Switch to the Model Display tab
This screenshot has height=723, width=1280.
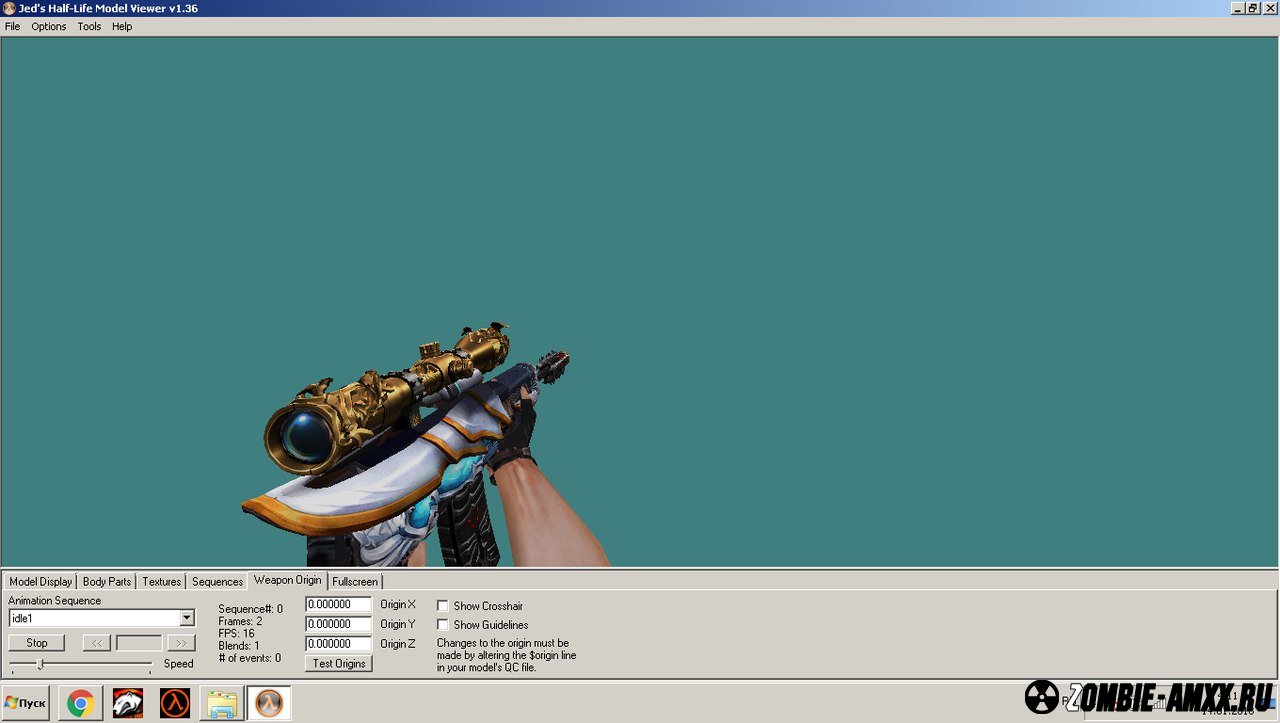41,581
